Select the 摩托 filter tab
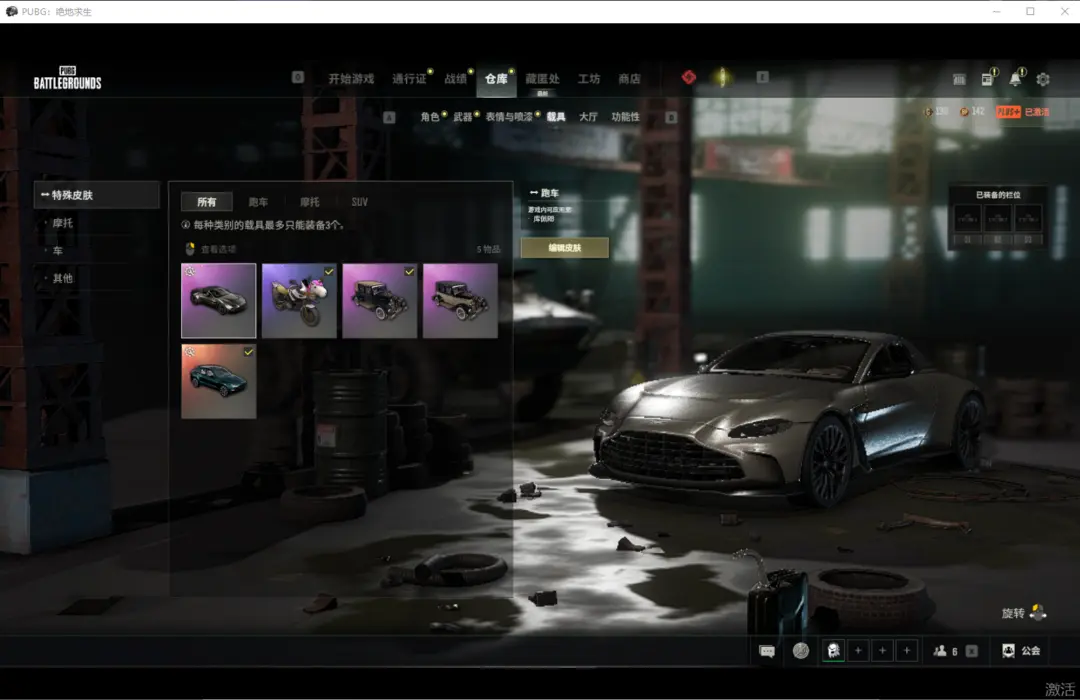This screenshot has height=700, width=1080. tap(310, 202)
